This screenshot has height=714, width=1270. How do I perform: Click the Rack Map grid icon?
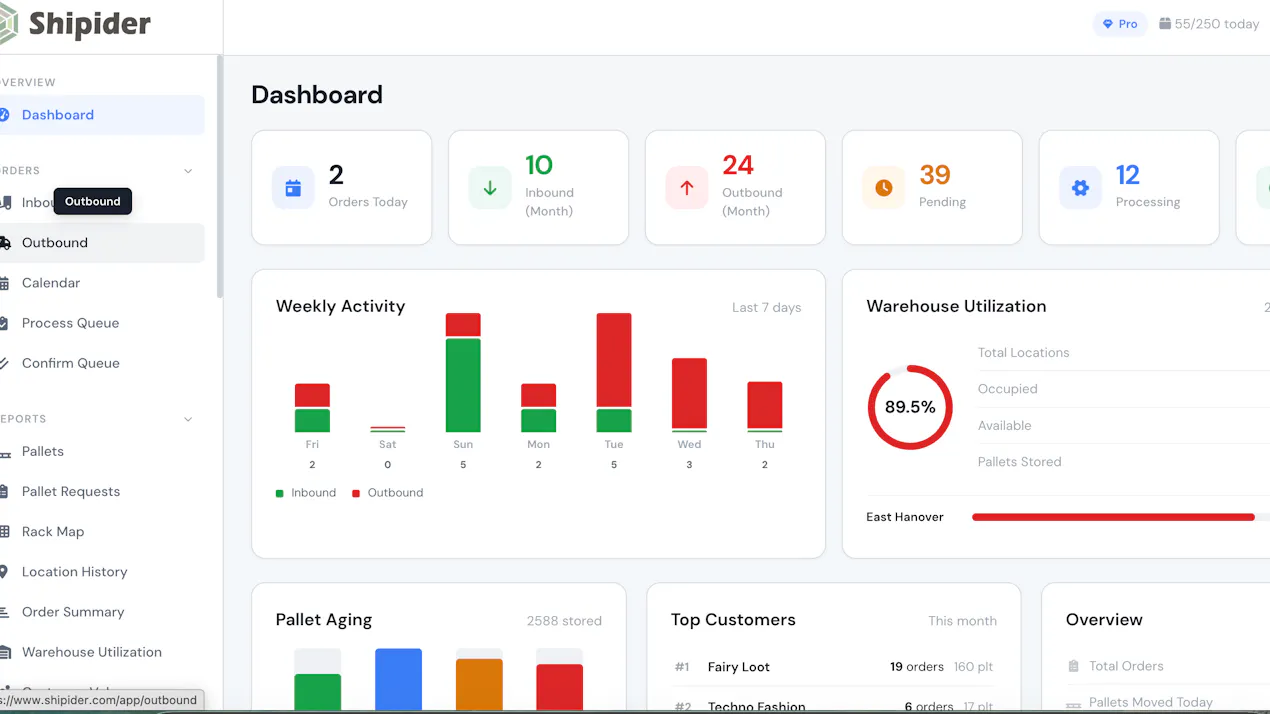(x=4, y=532)
